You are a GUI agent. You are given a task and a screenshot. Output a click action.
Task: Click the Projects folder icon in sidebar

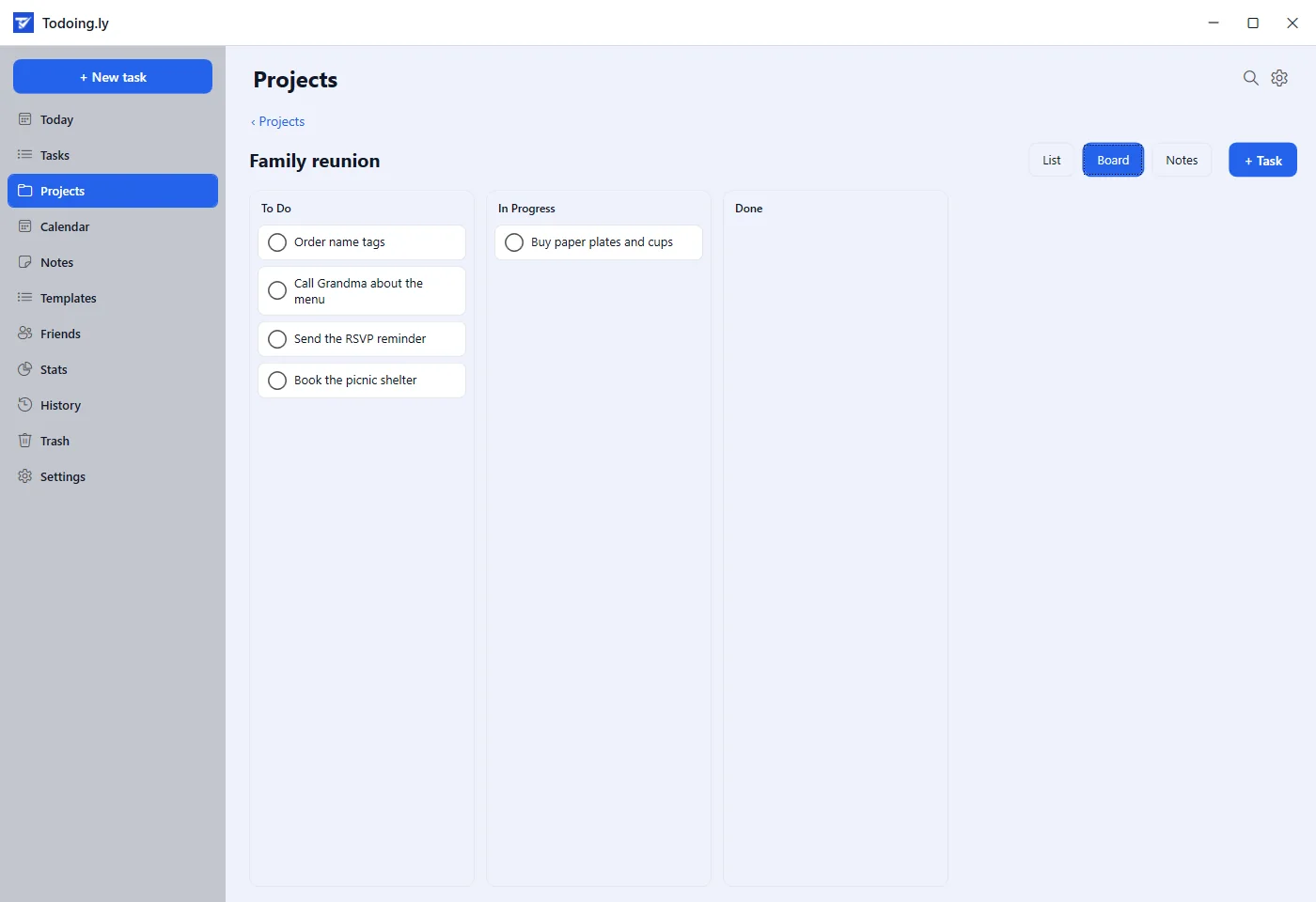(25, 191)
